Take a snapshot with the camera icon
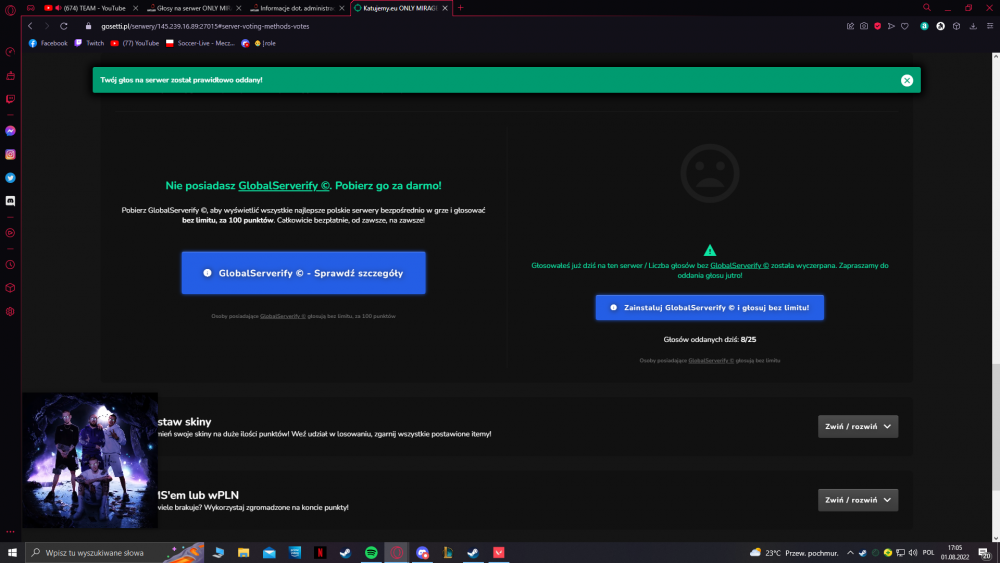The image size is (1000, 563). pos(864,26)
